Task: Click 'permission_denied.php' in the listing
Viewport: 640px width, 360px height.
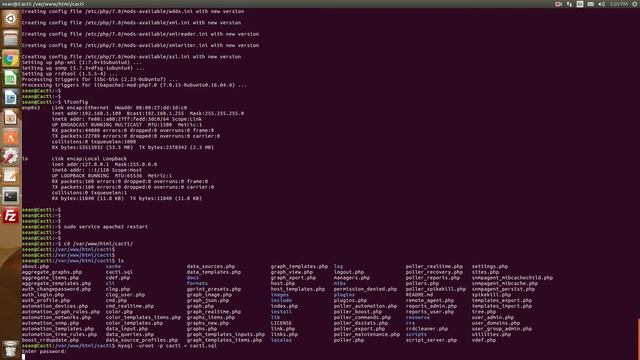Action: [x=365, y=289]
